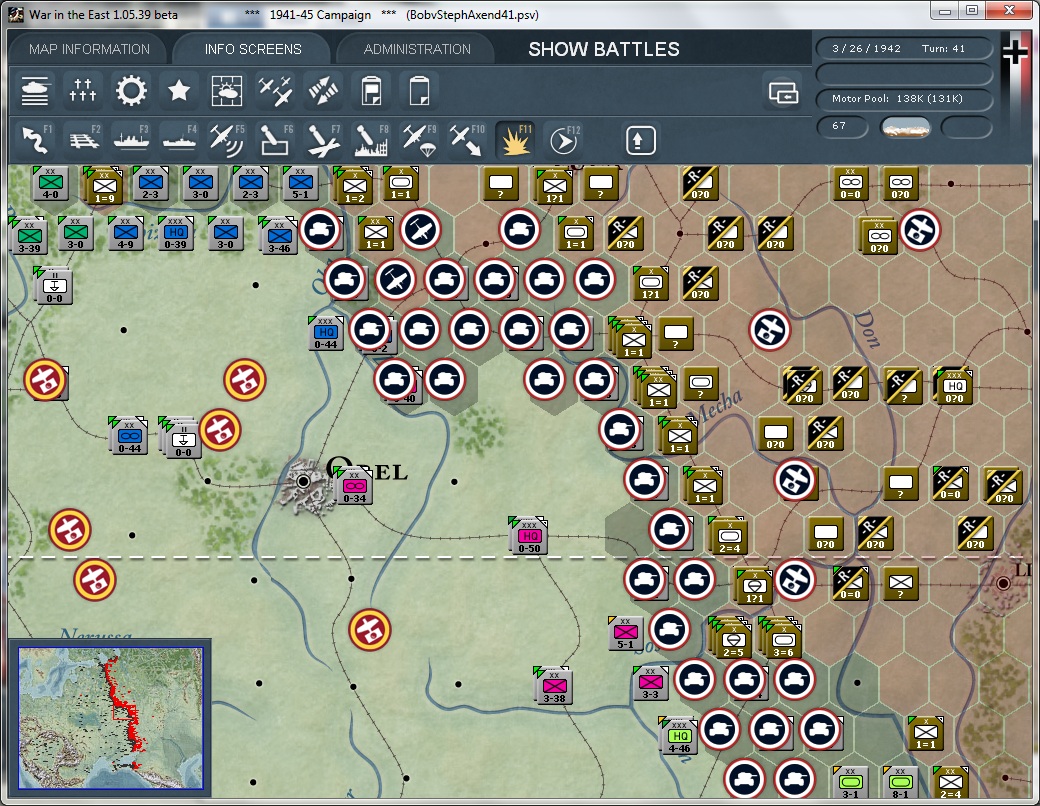The width and height of the screenshot is (1040, 806).
Task: Select the blue HQ 0-39 counter
Action: pyautogui.click(x=176, y=233)
